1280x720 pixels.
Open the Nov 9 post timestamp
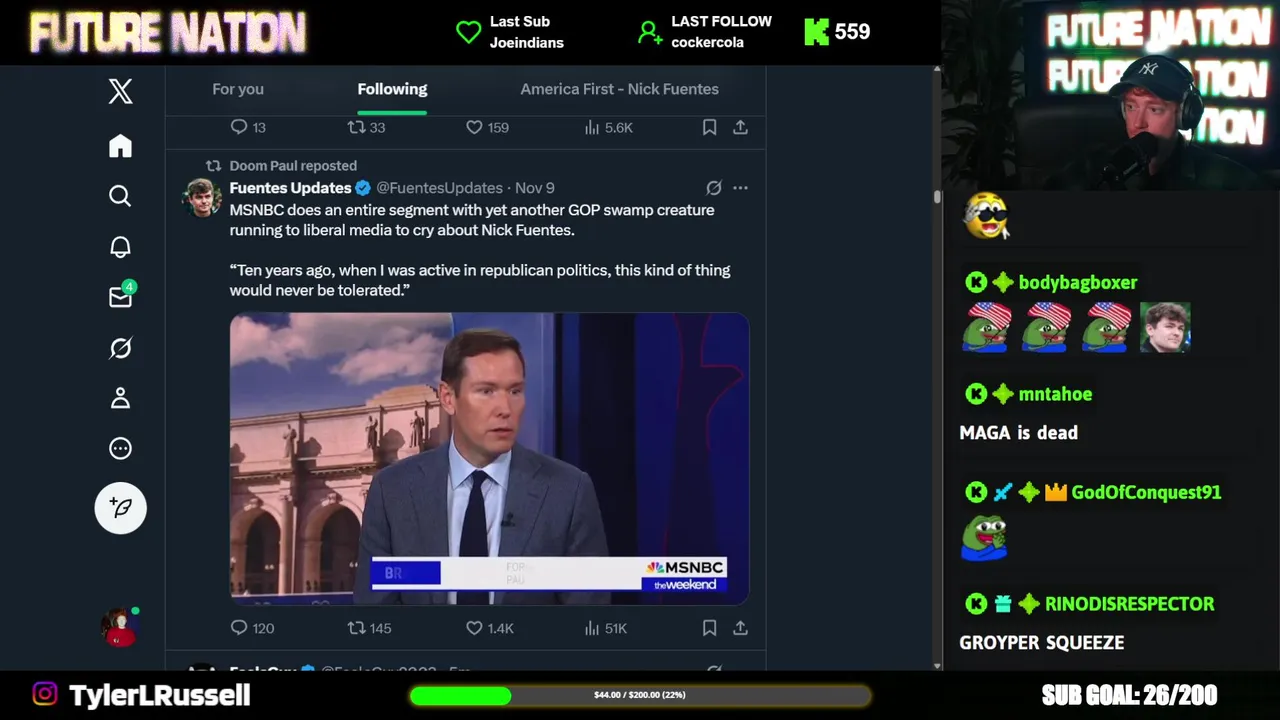[x=535, y=188]
